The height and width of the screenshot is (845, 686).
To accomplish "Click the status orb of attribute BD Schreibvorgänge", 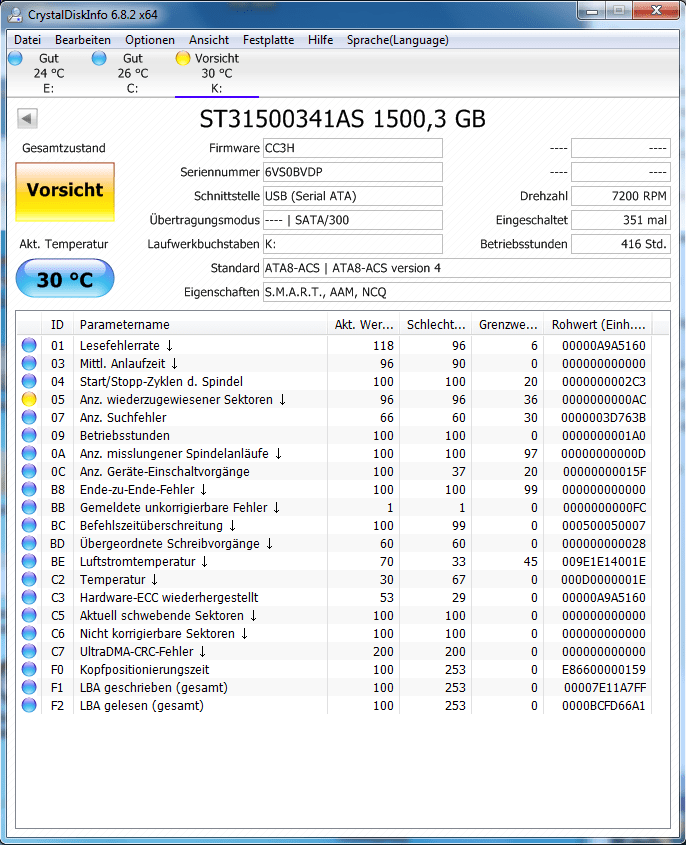I will [29, 543].
